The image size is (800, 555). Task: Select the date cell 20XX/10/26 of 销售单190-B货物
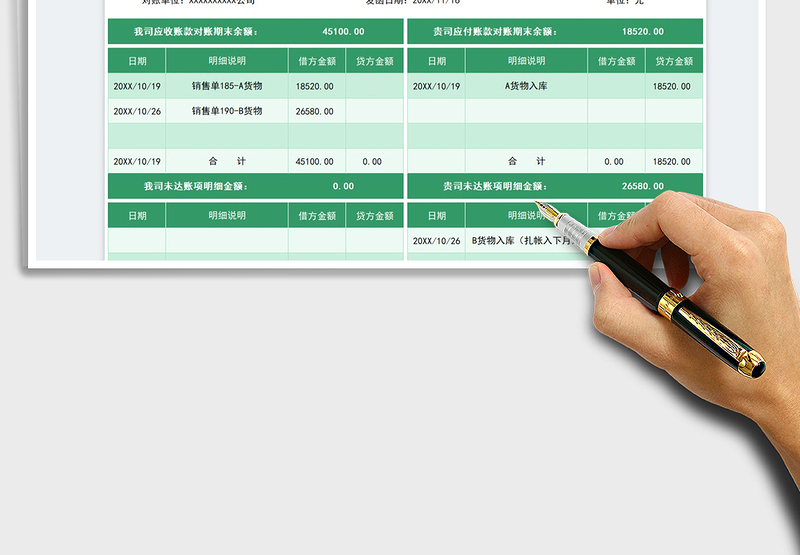pos(137,111)
